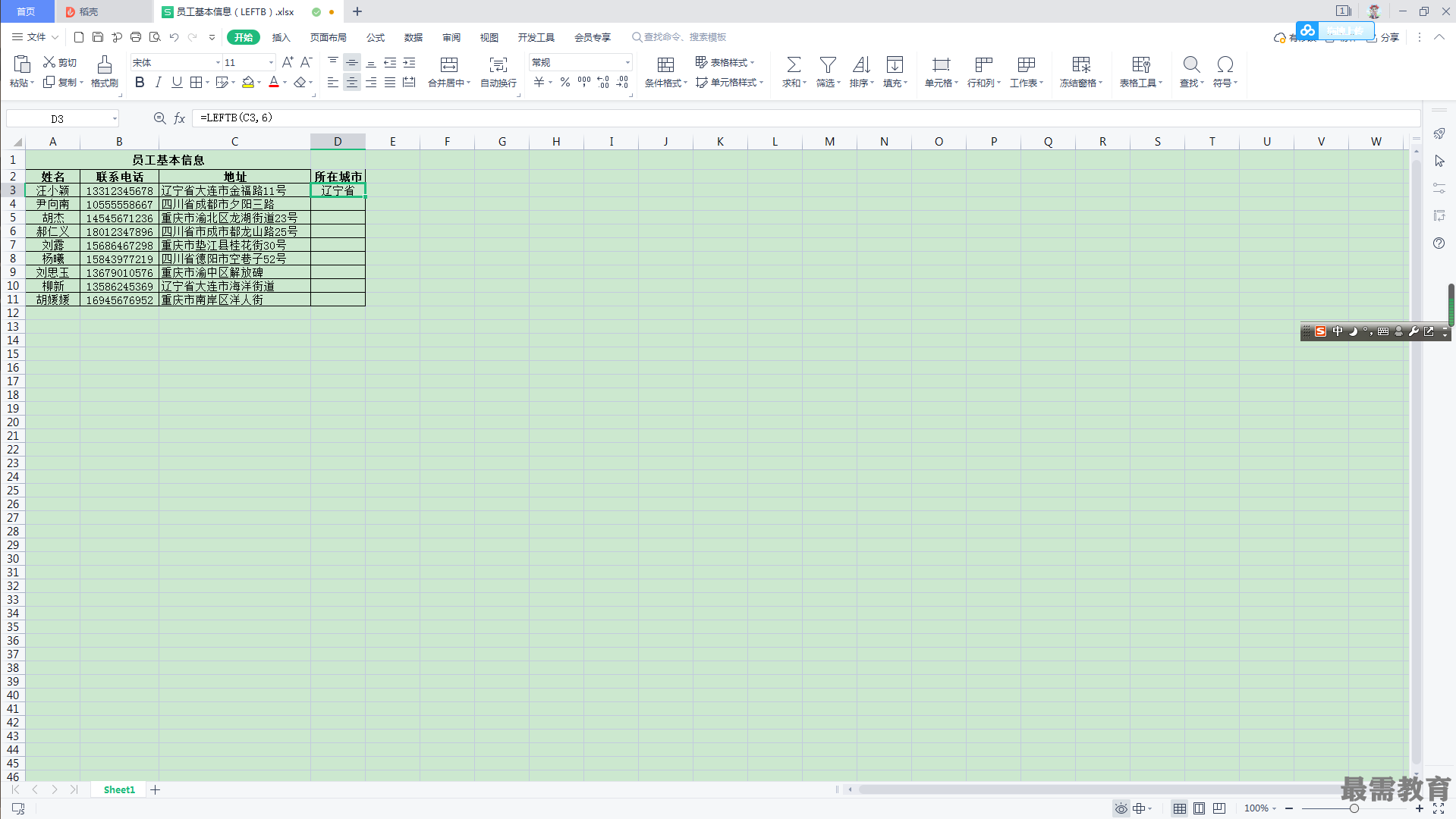The image size is (1456, 819).
Task: Click the Paste (粘贴) icon
Action: tap(21, 64)
